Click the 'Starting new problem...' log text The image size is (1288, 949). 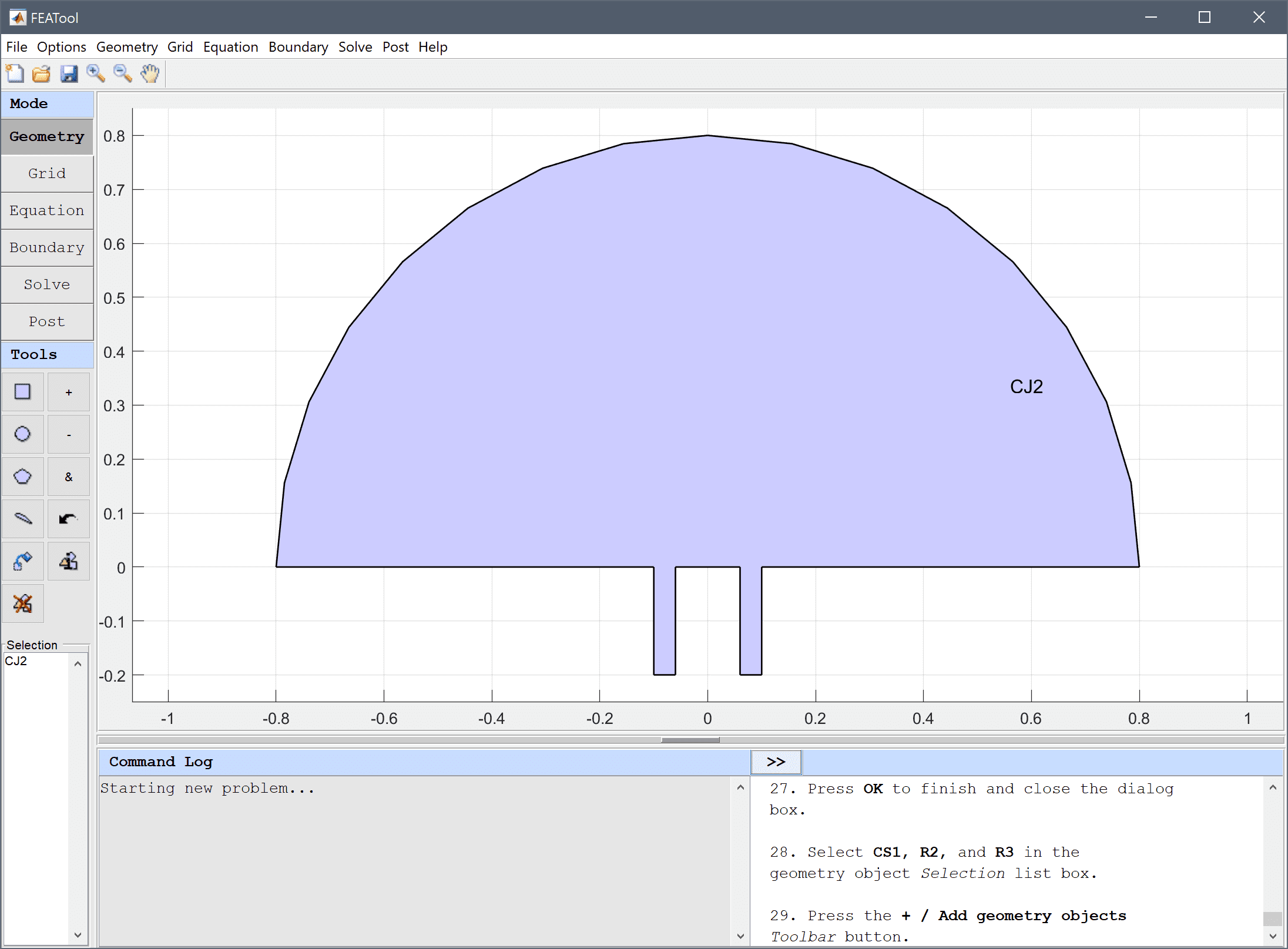pos(207,789)
